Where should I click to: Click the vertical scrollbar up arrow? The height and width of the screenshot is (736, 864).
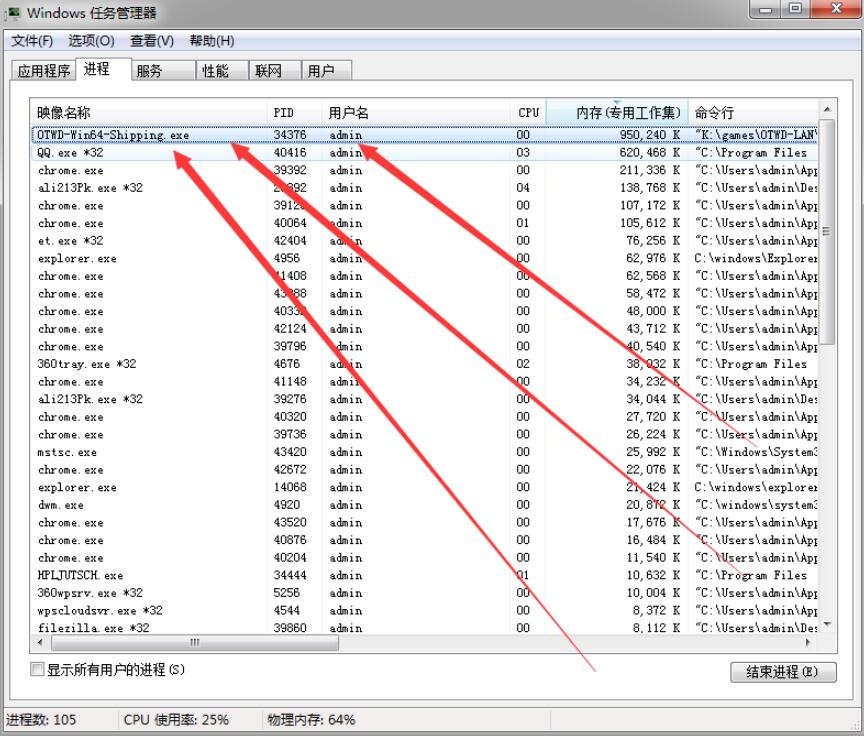point(826,109)
